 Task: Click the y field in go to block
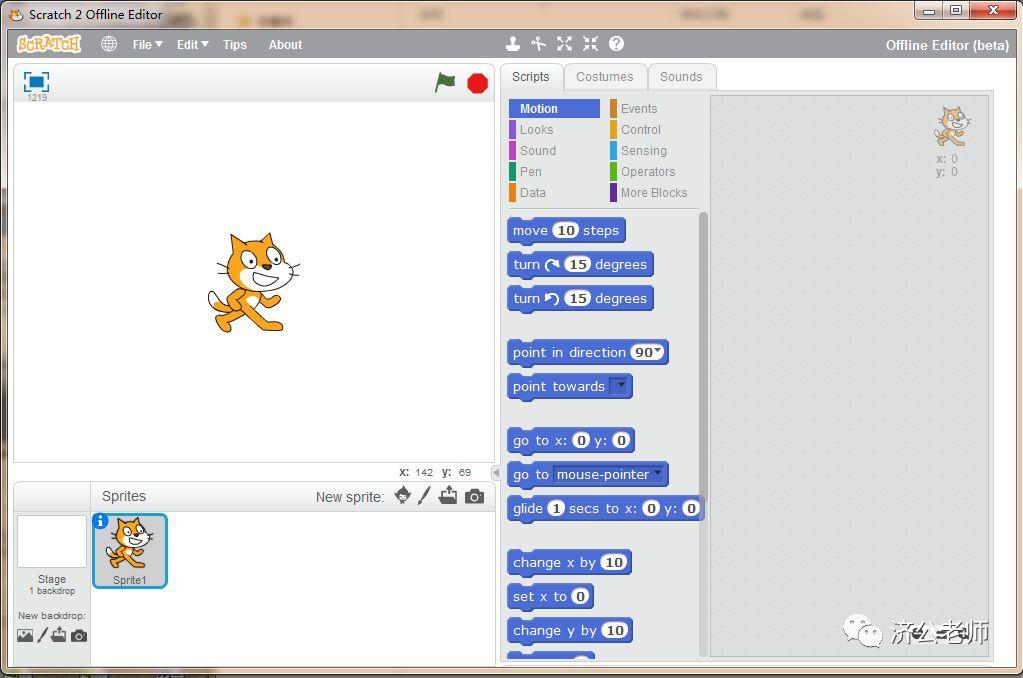tap(621, 440)
